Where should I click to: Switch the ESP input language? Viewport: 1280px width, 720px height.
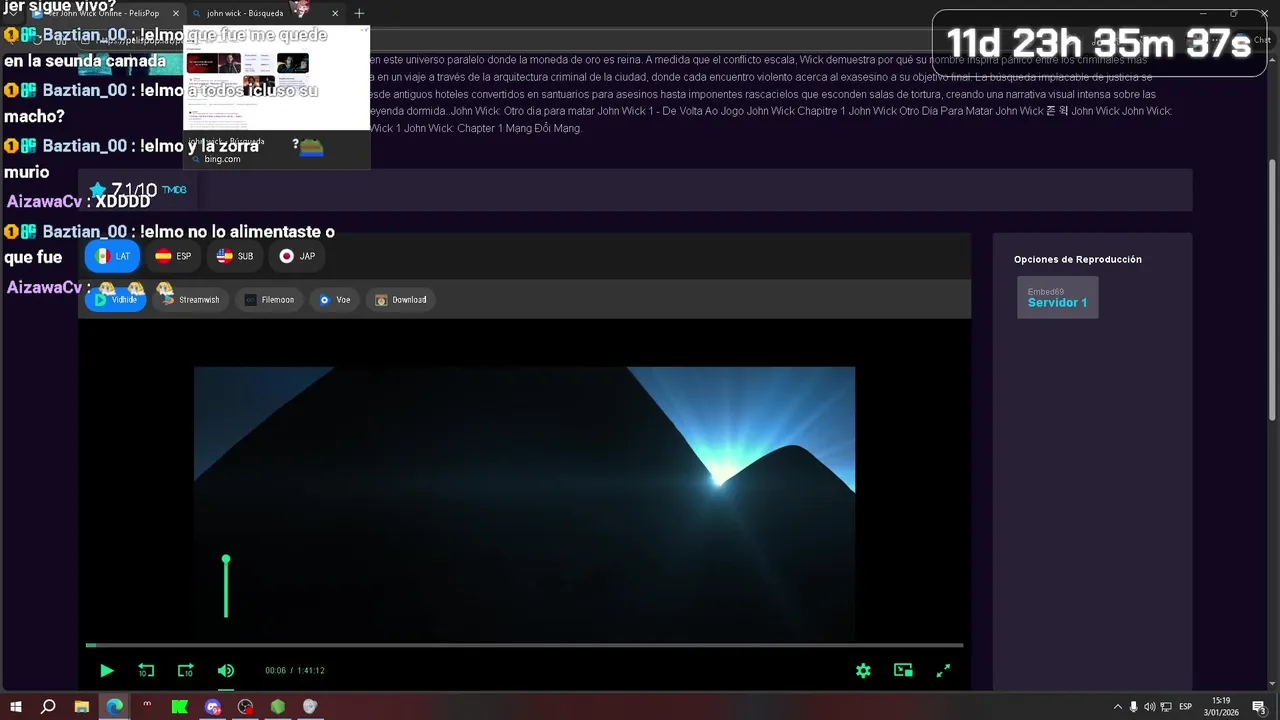pos(1185,707)
